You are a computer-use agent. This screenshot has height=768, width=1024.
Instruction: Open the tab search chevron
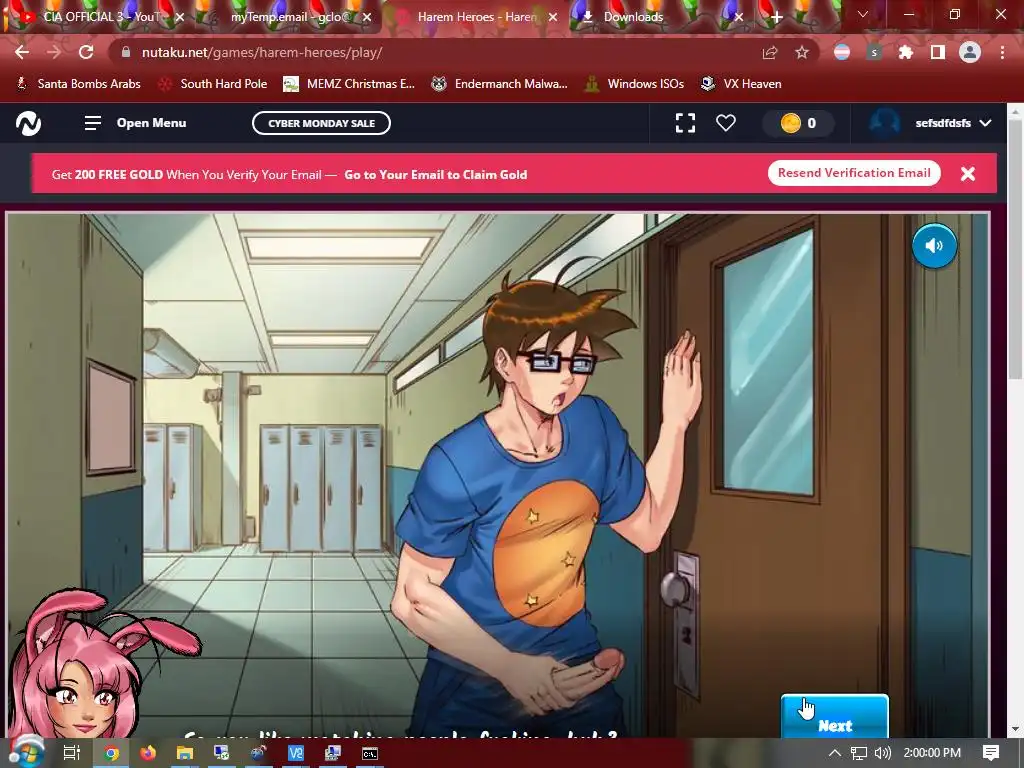(x=863, y=14)
